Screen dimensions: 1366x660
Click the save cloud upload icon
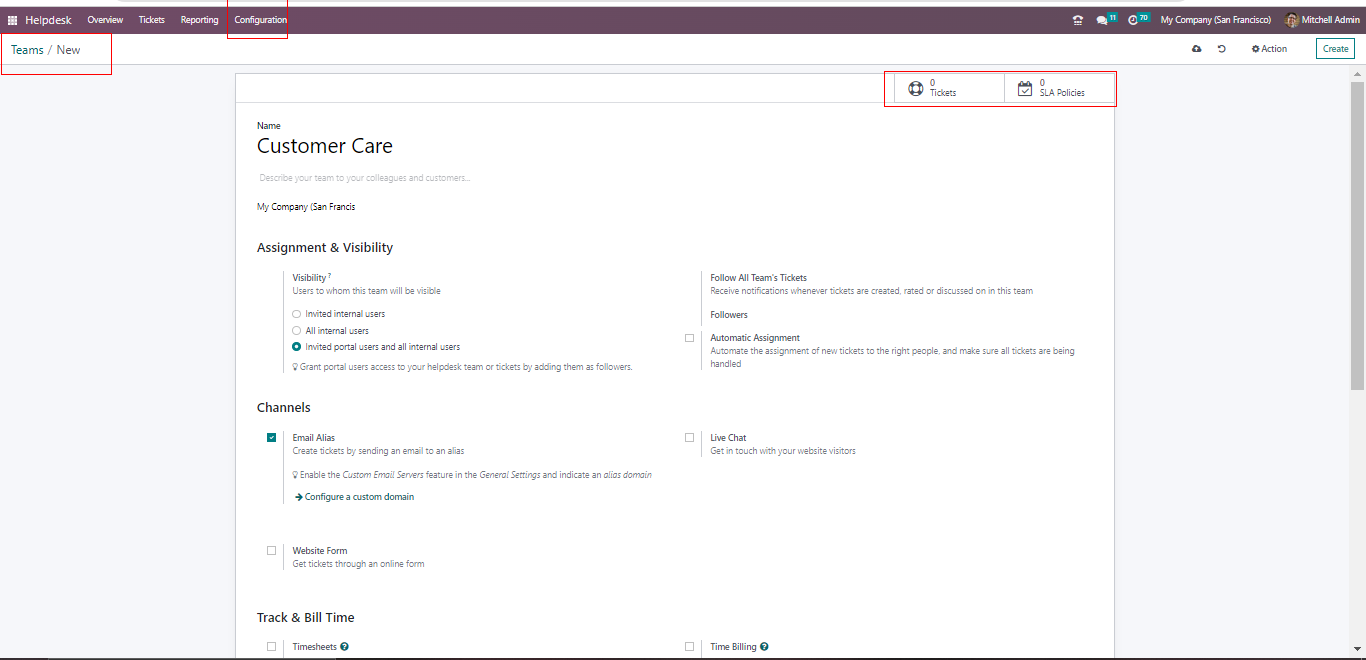point(1196,49)
